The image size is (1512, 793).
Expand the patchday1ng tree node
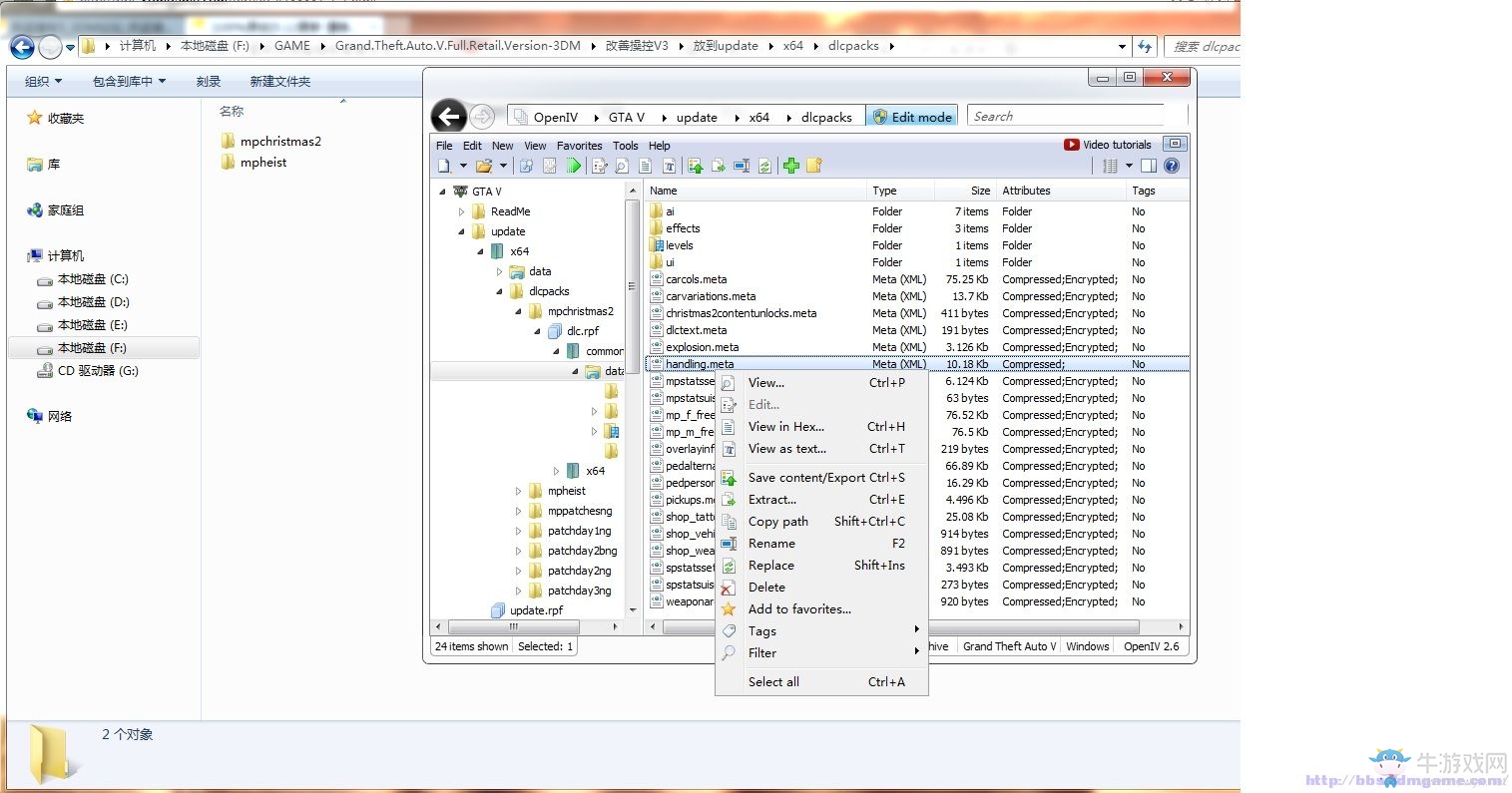click(518, 531)
